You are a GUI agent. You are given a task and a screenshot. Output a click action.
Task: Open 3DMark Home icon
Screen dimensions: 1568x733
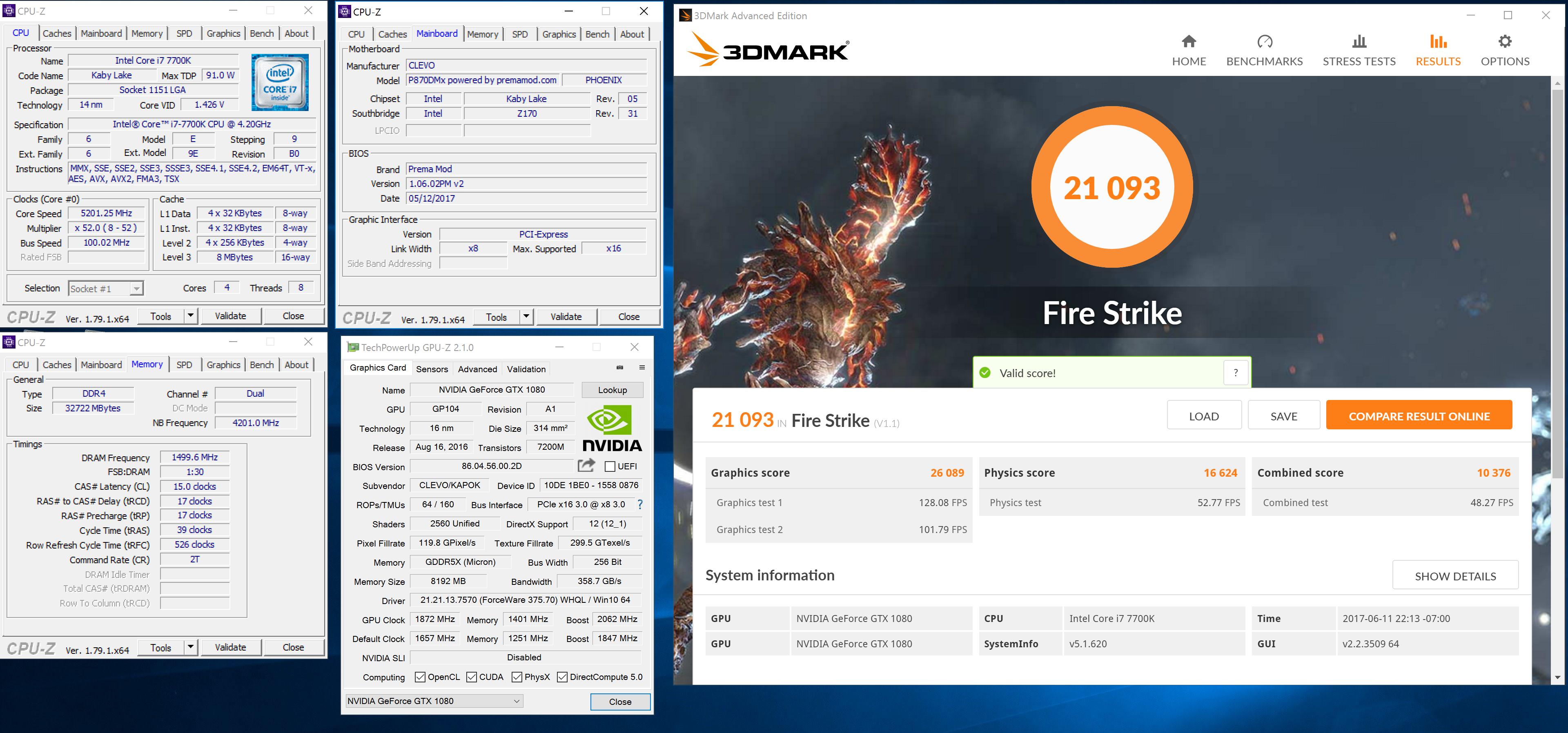(1188, 41)
